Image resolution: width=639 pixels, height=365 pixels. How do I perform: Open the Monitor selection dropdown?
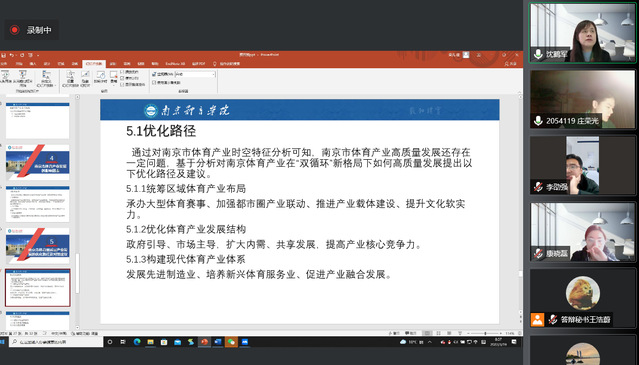coord(195,75)
